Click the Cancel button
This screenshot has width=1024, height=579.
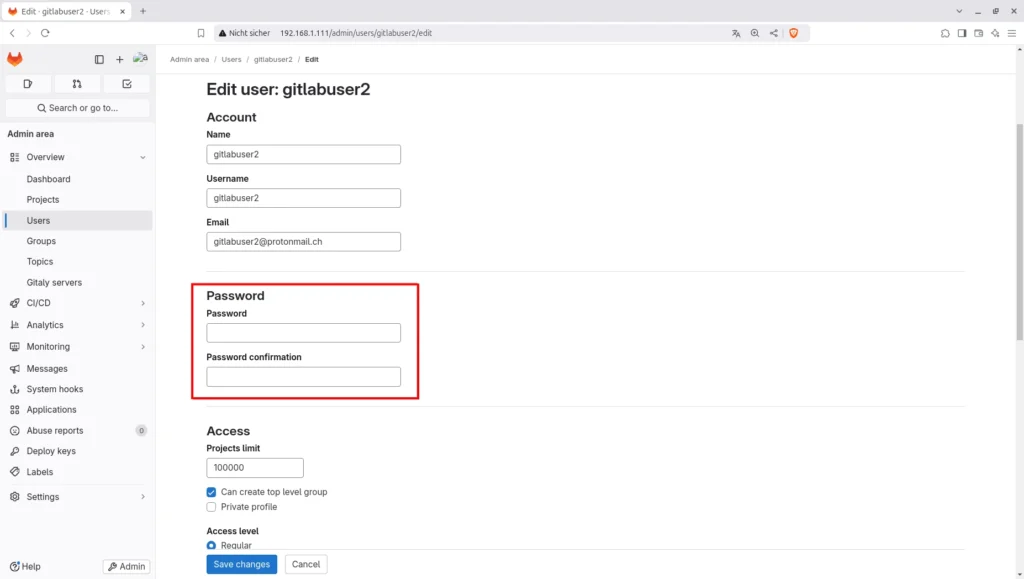tap(306, 564)
